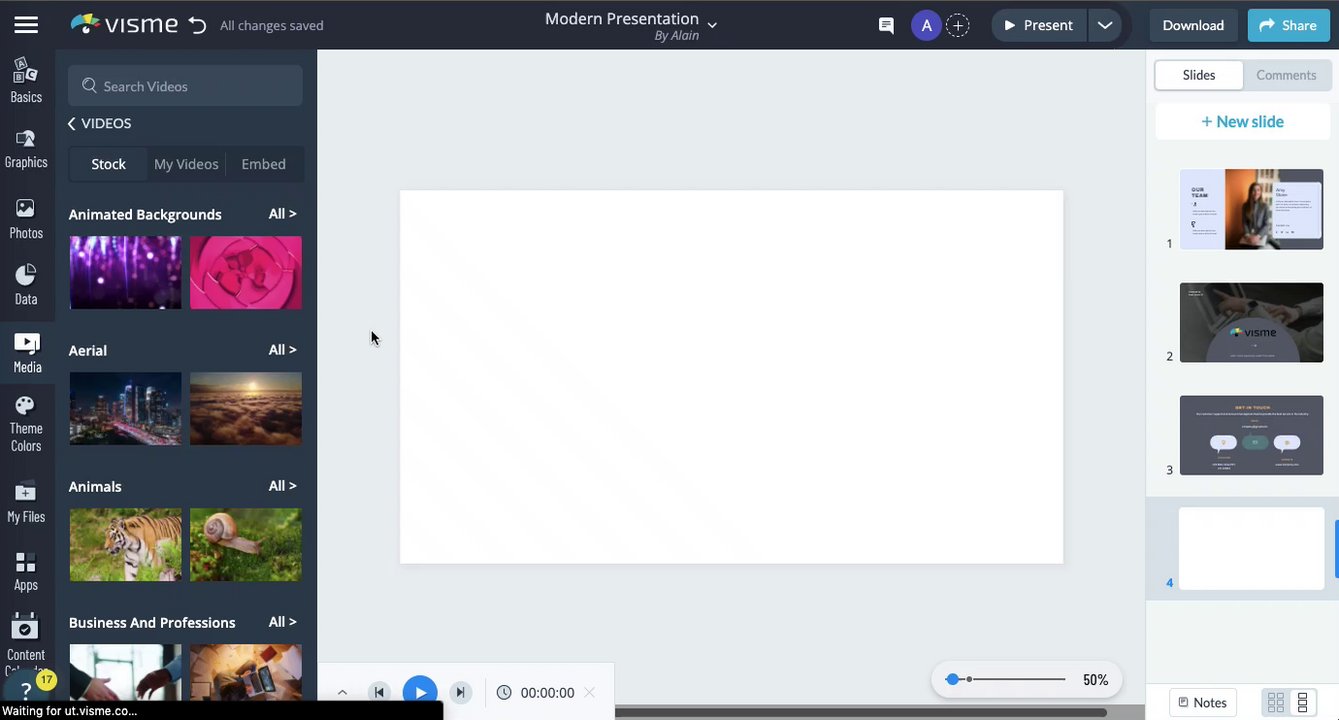Select the Embed tab
Screen dimensions: 1339x720
(x=264, y=164)
